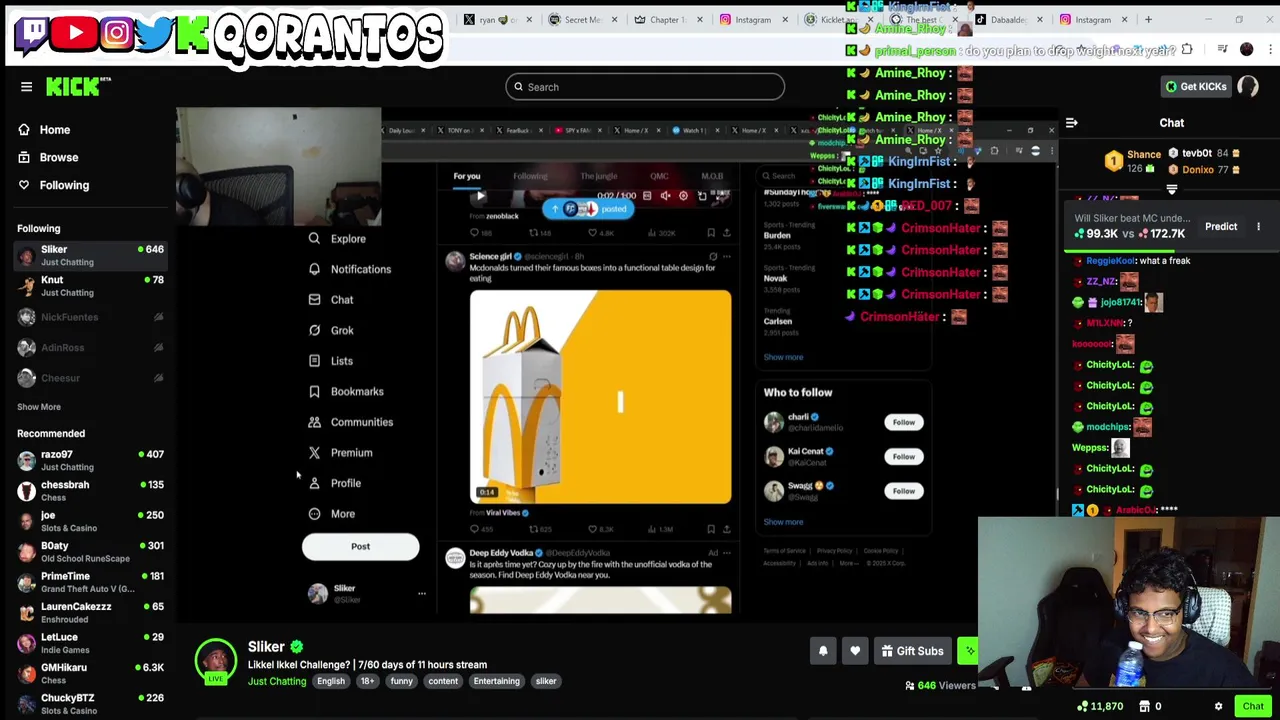This screenshot has width=1280, height=720.
Task: Play the X video in the stream
Action: (480, 196)
